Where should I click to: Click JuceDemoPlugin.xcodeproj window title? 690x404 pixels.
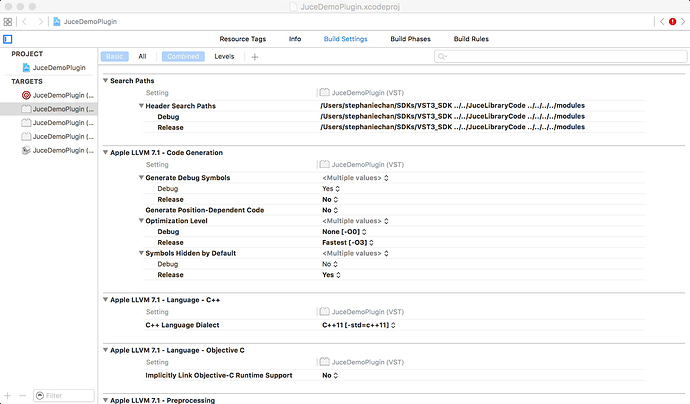coord(350,7)
